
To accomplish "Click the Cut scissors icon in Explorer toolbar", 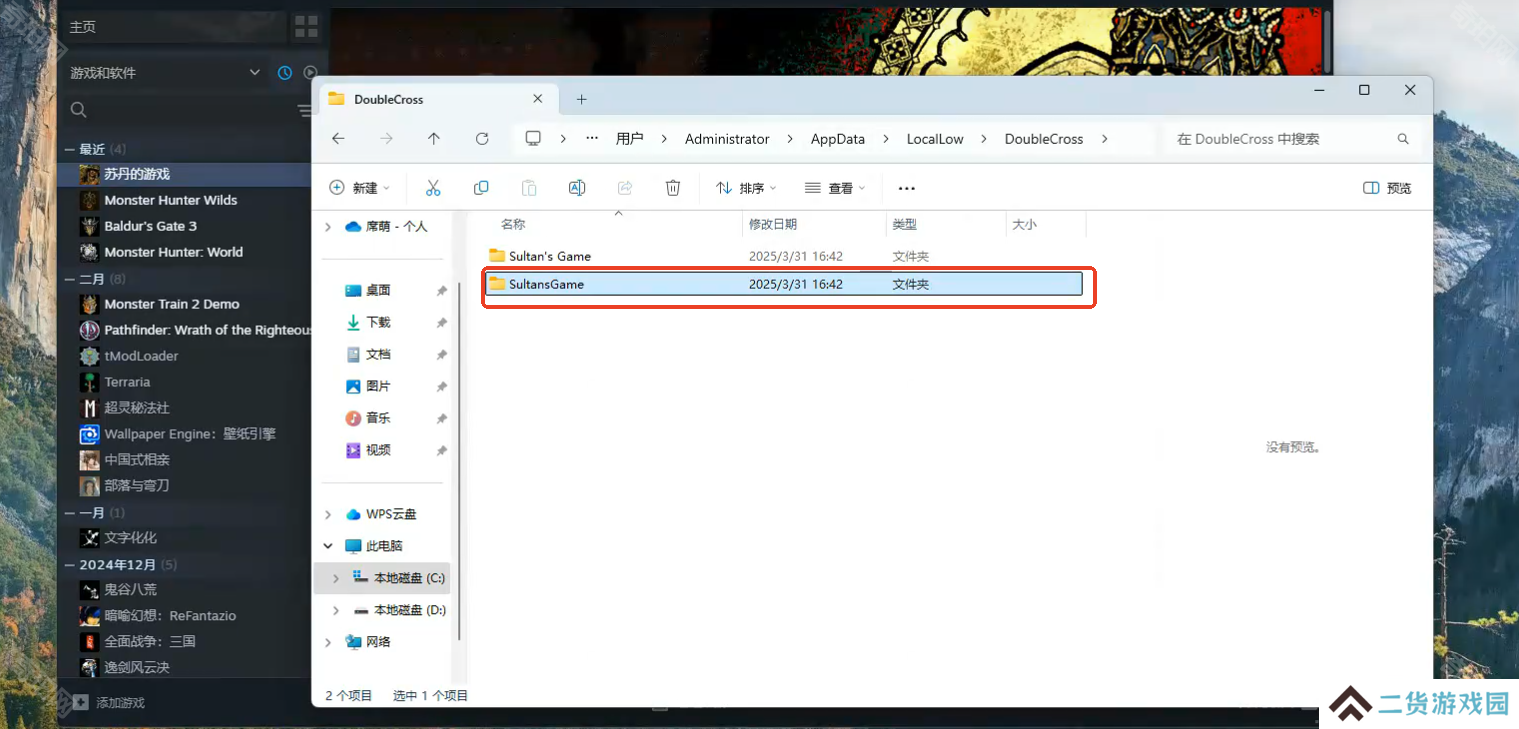I will (x=433, y=188).
